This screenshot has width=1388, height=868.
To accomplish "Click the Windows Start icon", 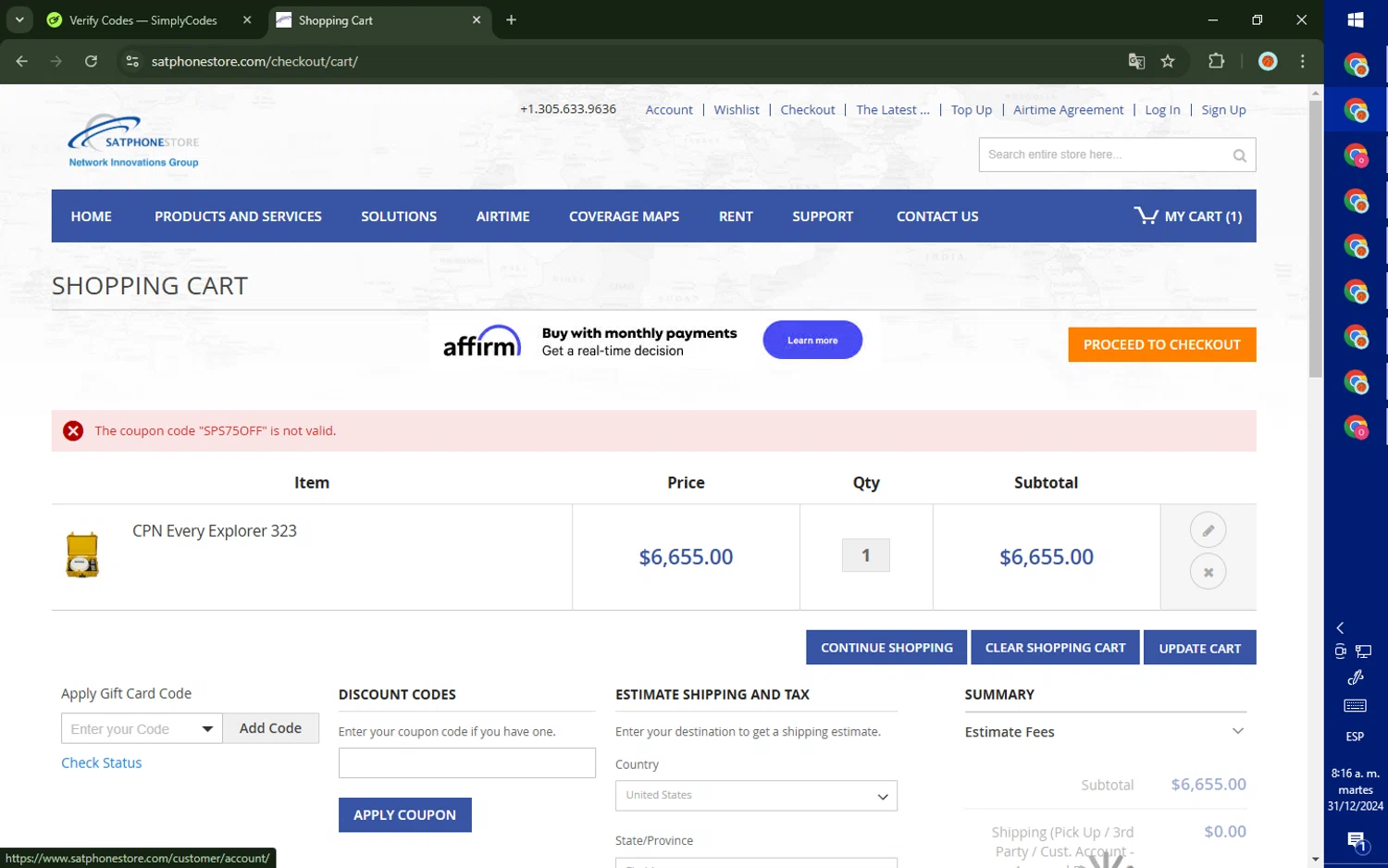I will click(x=1356, y=19).
